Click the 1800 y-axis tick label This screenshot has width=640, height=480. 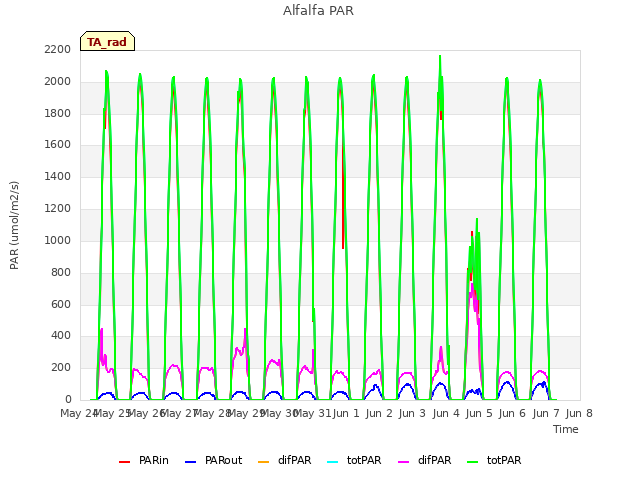[x=58, y=113]
